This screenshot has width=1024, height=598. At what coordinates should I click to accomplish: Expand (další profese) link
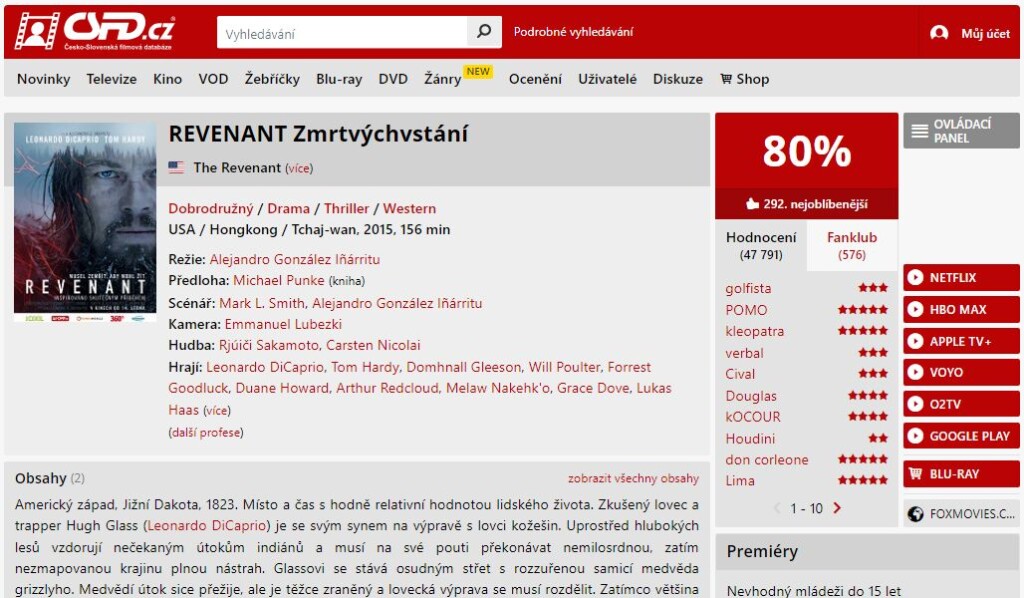[206, 433]
